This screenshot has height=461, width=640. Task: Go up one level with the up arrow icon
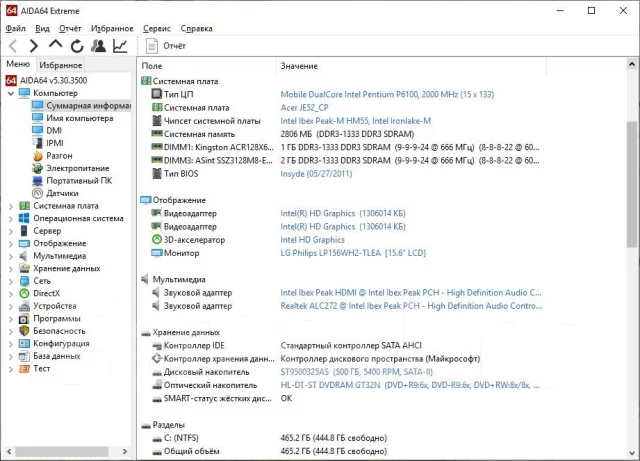[56, 44]
